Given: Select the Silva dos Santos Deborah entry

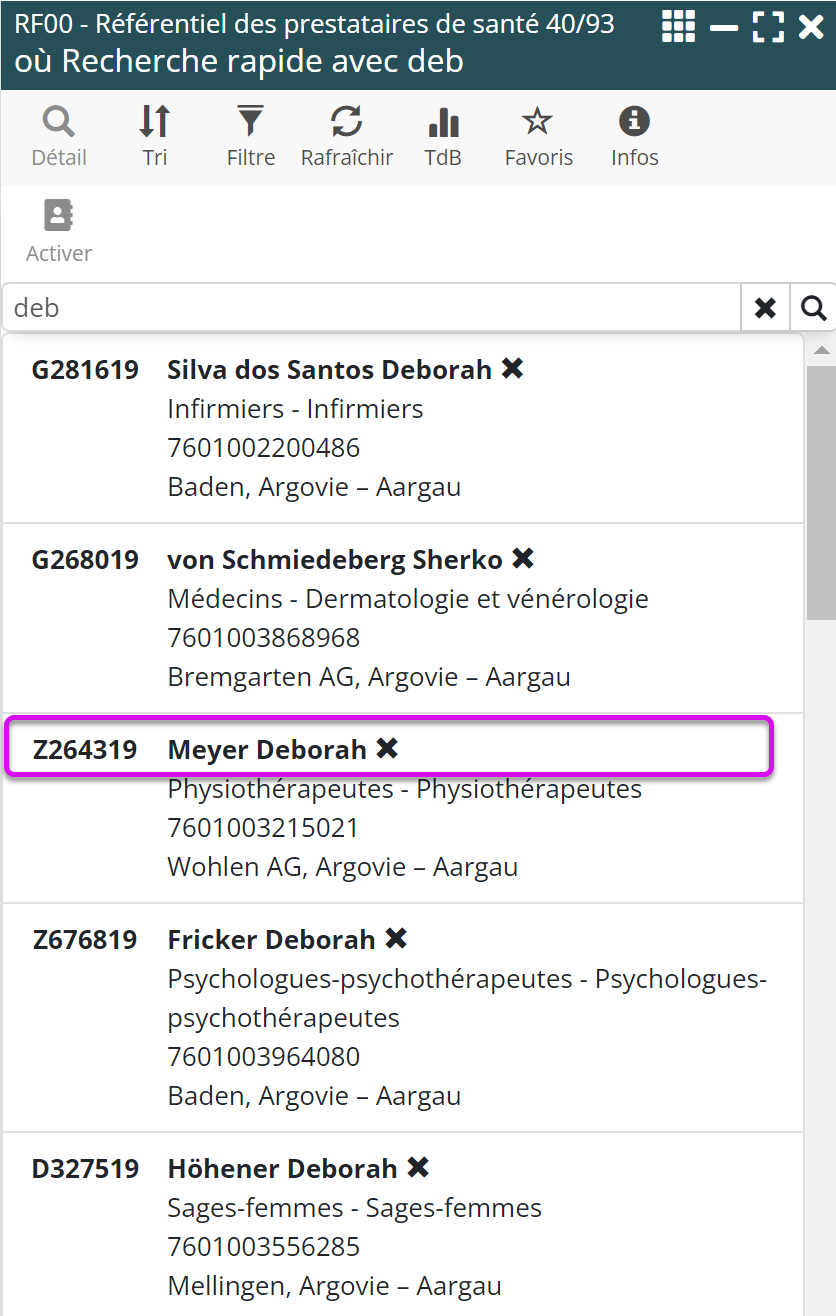Looking at the screenshot, I should tap(329, 370).
